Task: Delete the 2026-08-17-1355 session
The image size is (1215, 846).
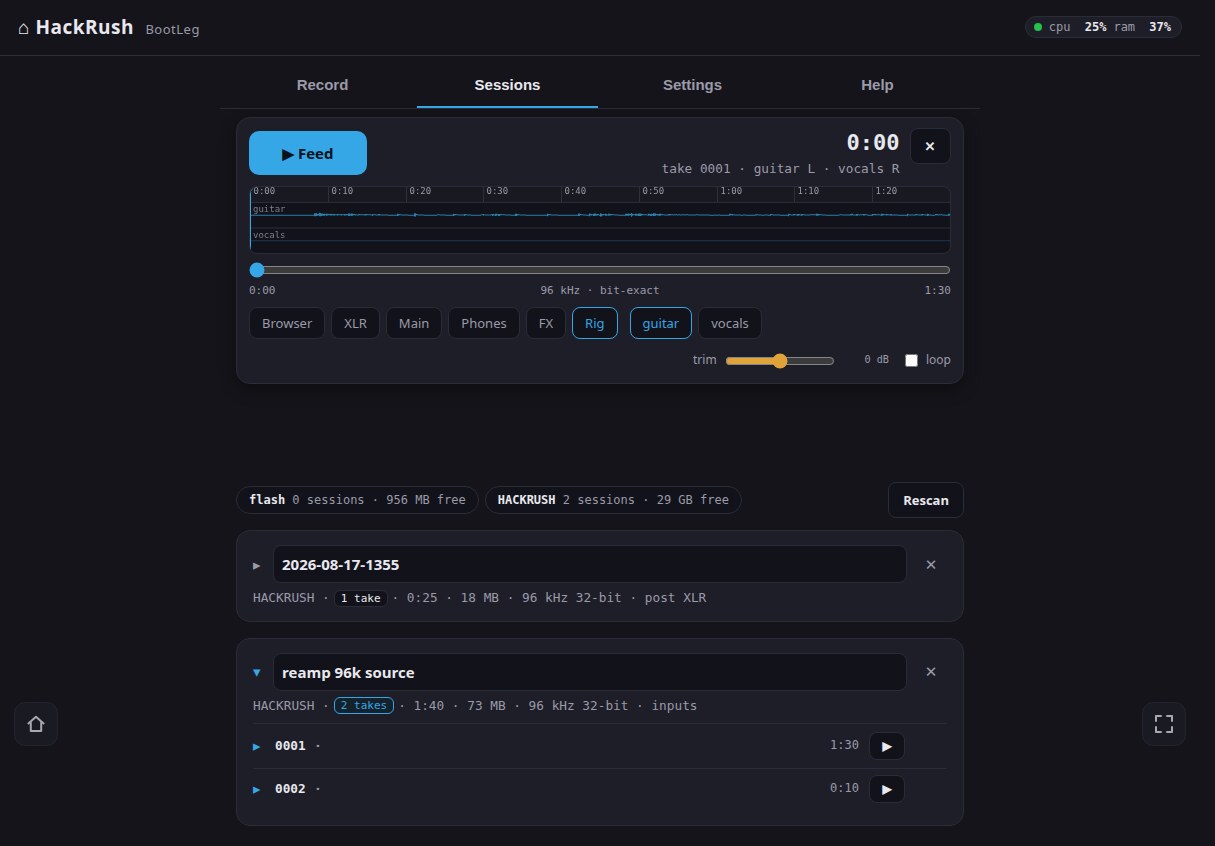Action: [x=931, y=564]
